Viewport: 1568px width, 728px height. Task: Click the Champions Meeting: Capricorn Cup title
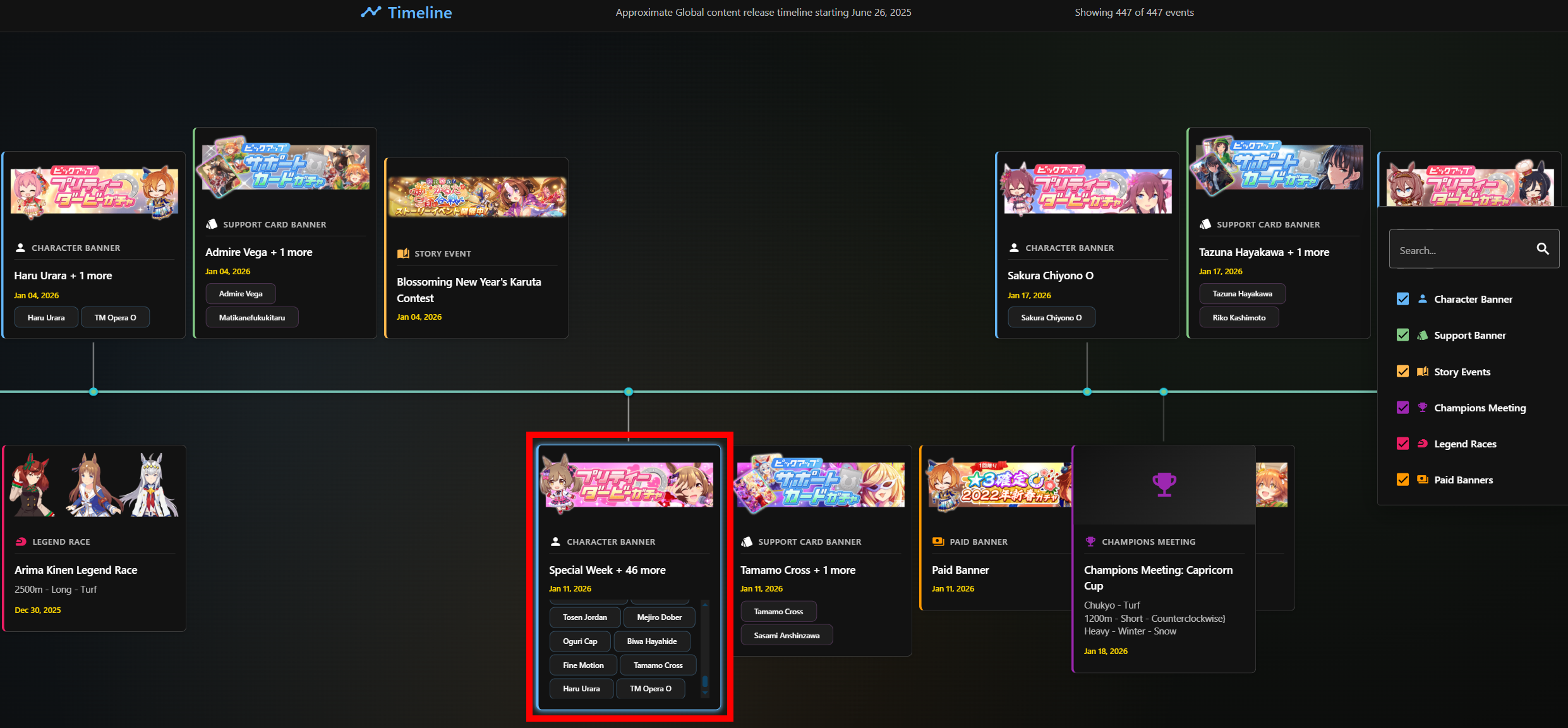1158,578
